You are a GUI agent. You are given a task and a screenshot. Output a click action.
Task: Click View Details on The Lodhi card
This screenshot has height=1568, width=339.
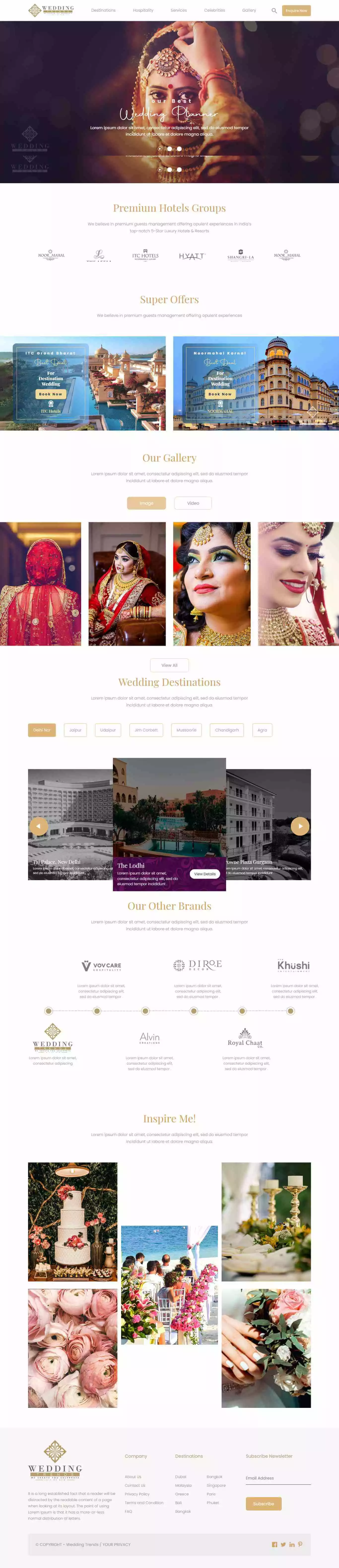[x=205, y=873]
